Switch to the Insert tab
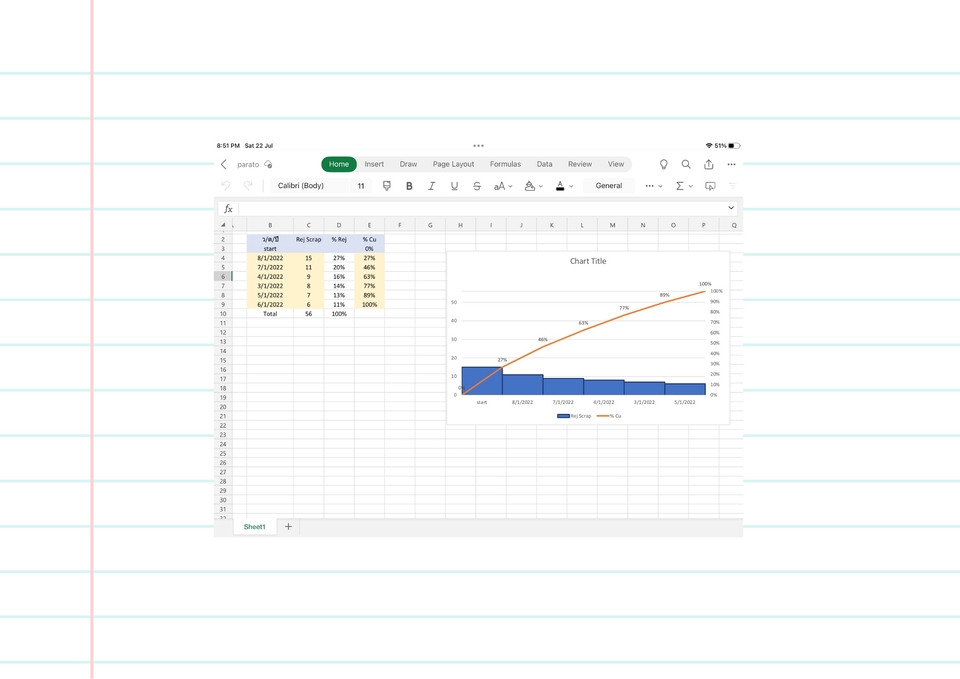 (x=374, y=164)
